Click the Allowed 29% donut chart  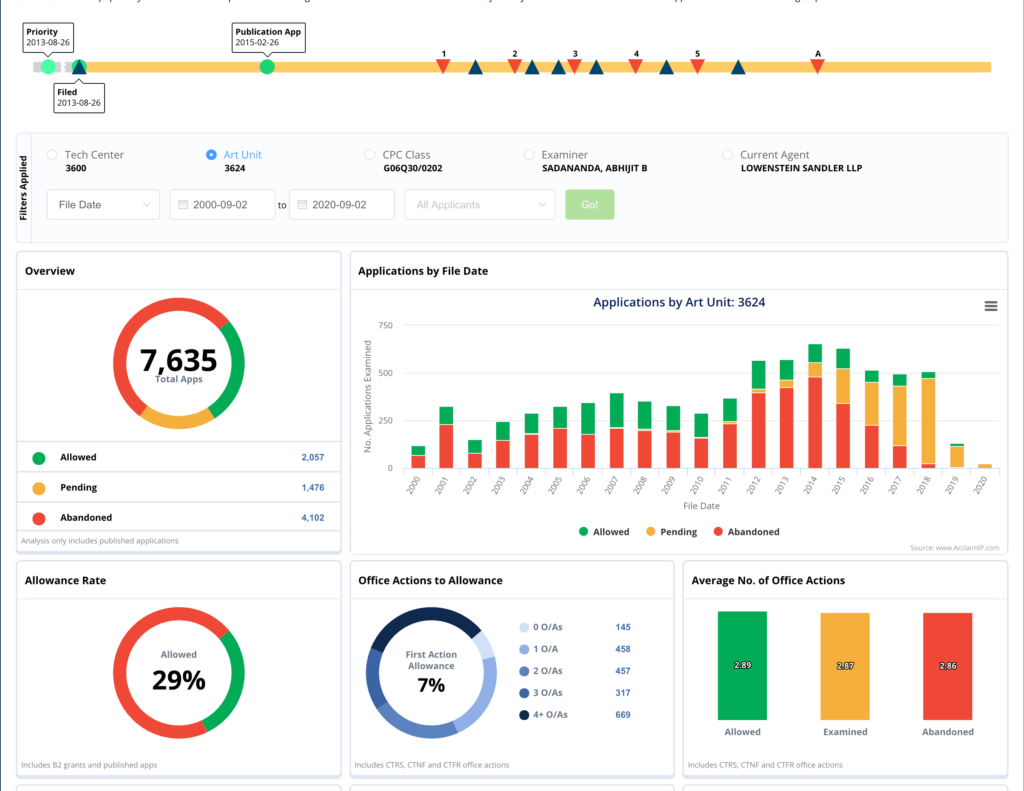click(178, 673)
